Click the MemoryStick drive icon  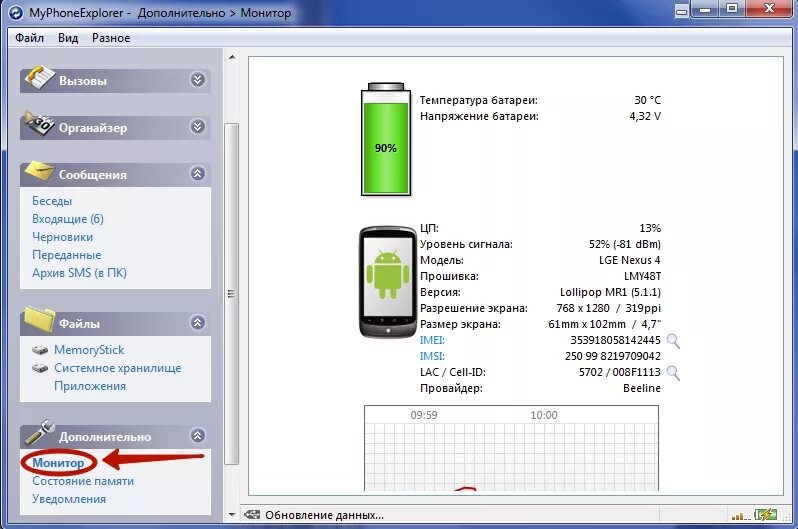tap(40, 350)
